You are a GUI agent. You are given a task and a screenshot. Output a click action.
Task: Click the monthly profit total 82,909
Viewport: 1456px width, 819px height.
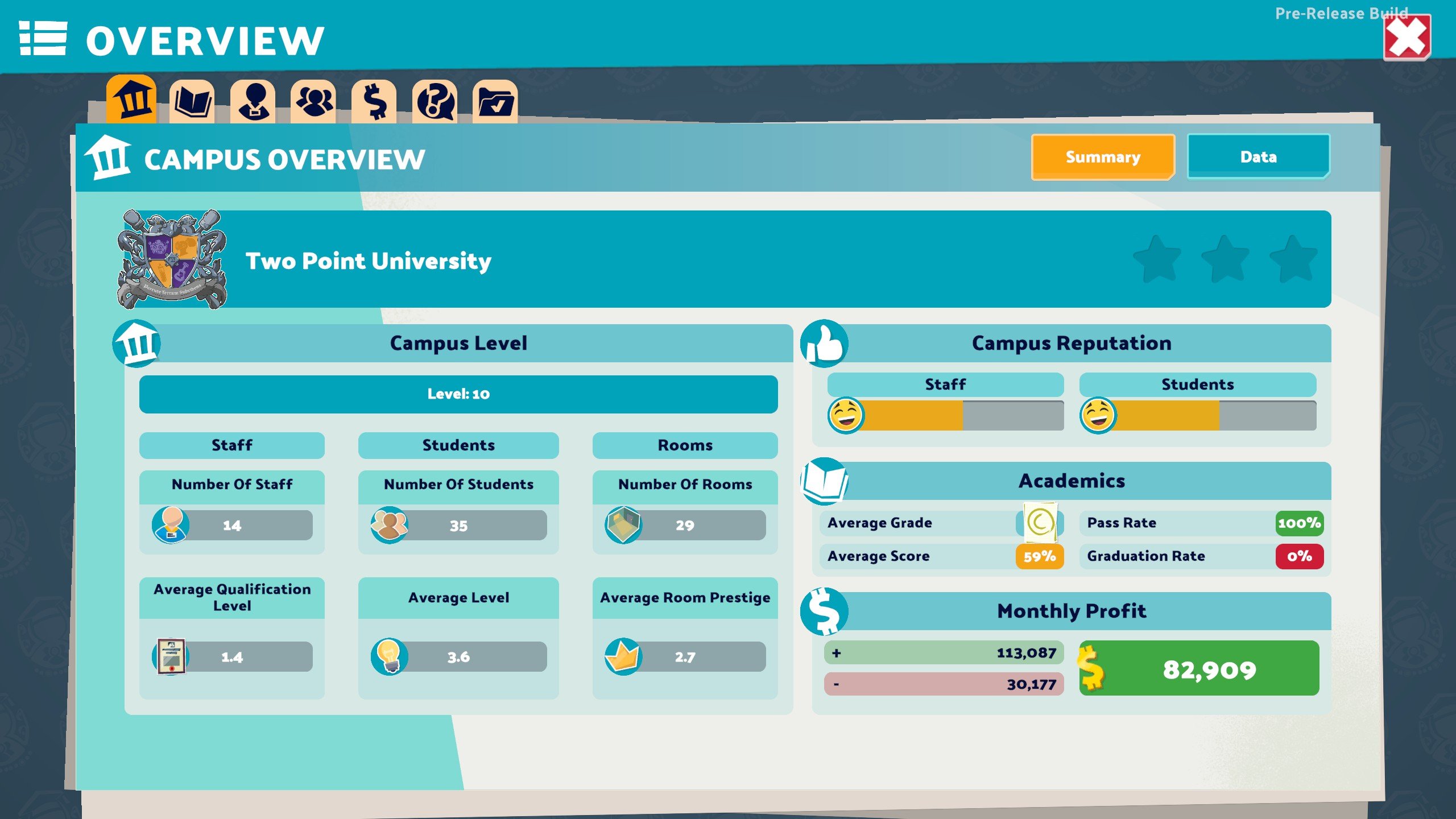[x=1210, y=669]
